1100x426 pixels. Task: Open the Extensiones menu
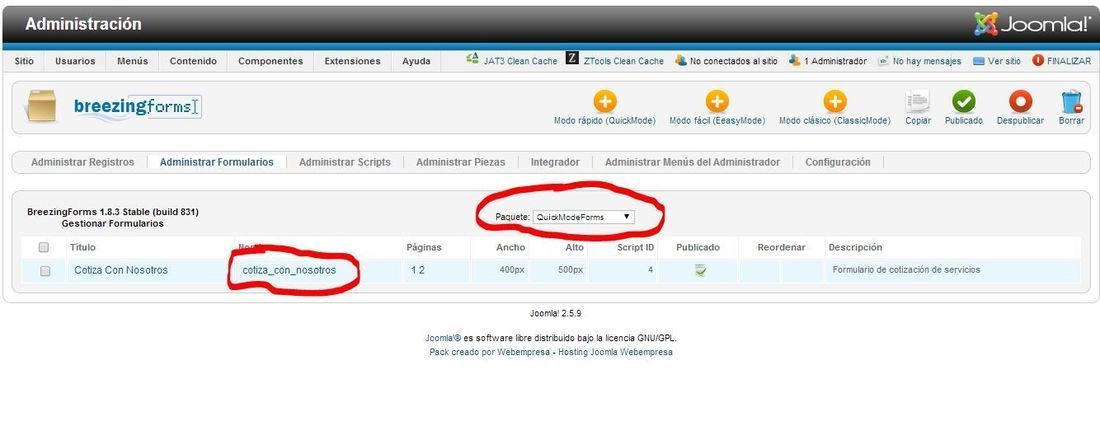(352, 61)
